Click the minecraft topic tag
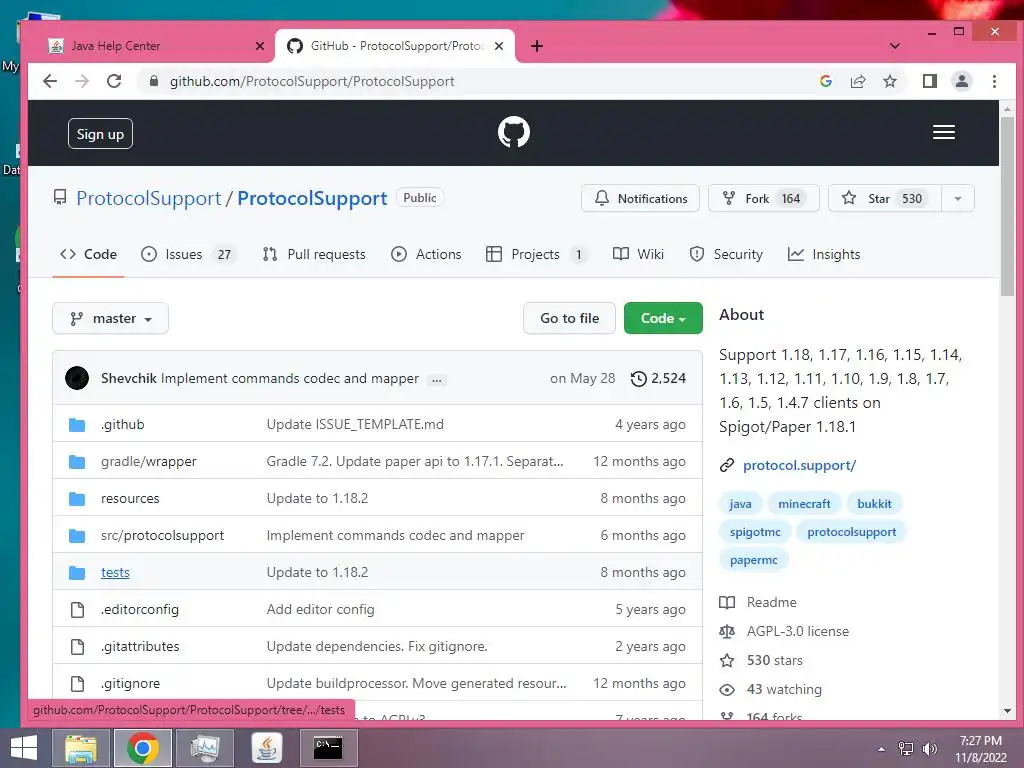The height and width of the screenshot is (768, 1024). click(x=804, y=504)
